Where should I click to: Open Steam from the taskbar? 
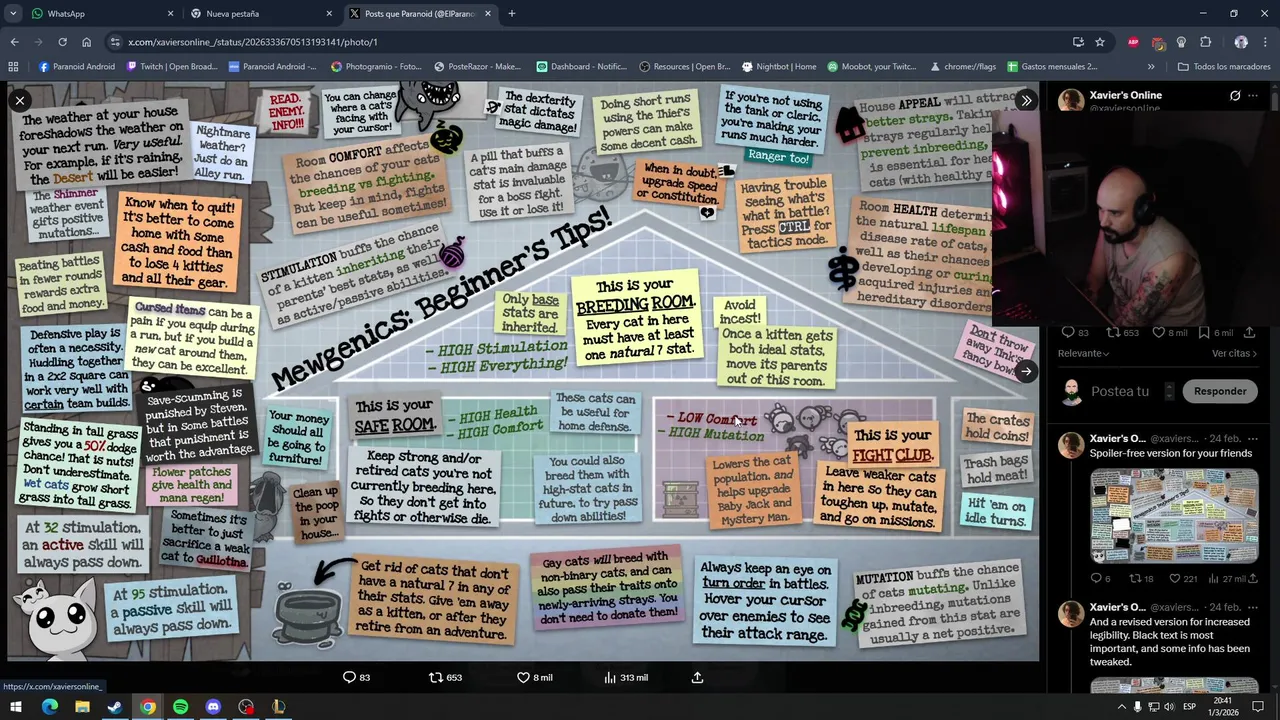point(115,707)
